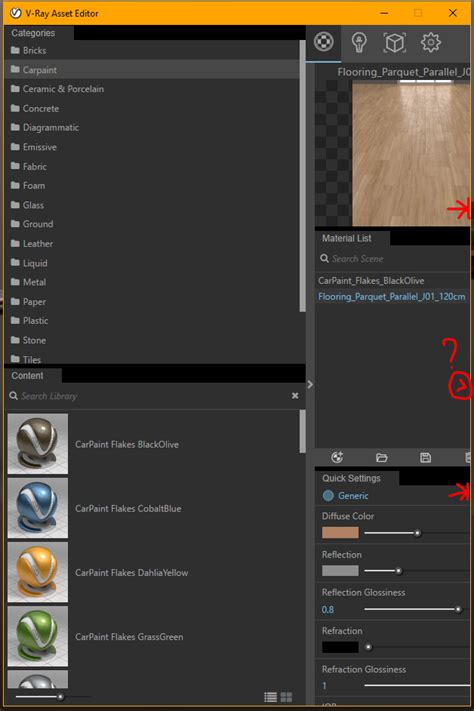Click the save material disk icon
The image size is (474, 711).
pyautogui.click(x=425, y=458)
